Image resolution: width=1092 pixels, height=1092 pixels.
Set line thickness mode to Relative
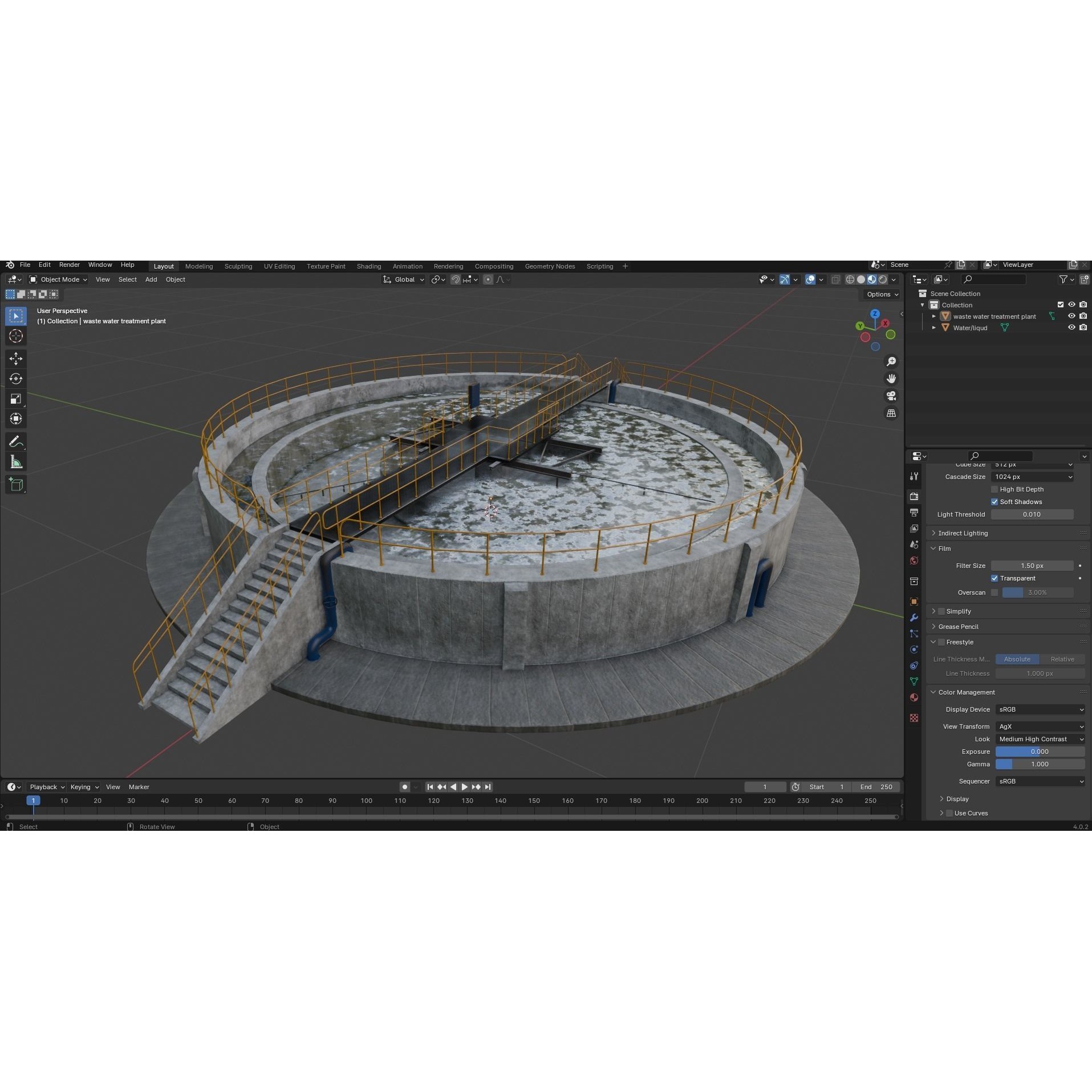coord(1063,659)
